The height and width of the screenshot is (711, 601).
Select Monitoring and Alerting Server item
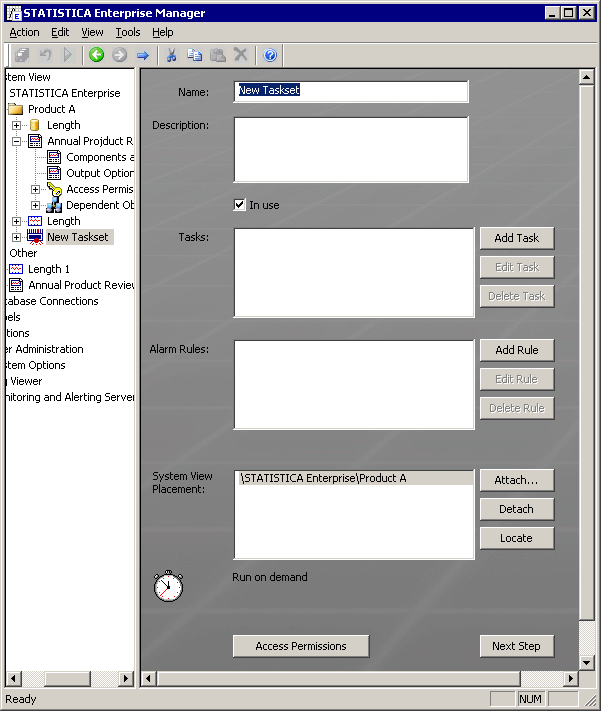70,397
